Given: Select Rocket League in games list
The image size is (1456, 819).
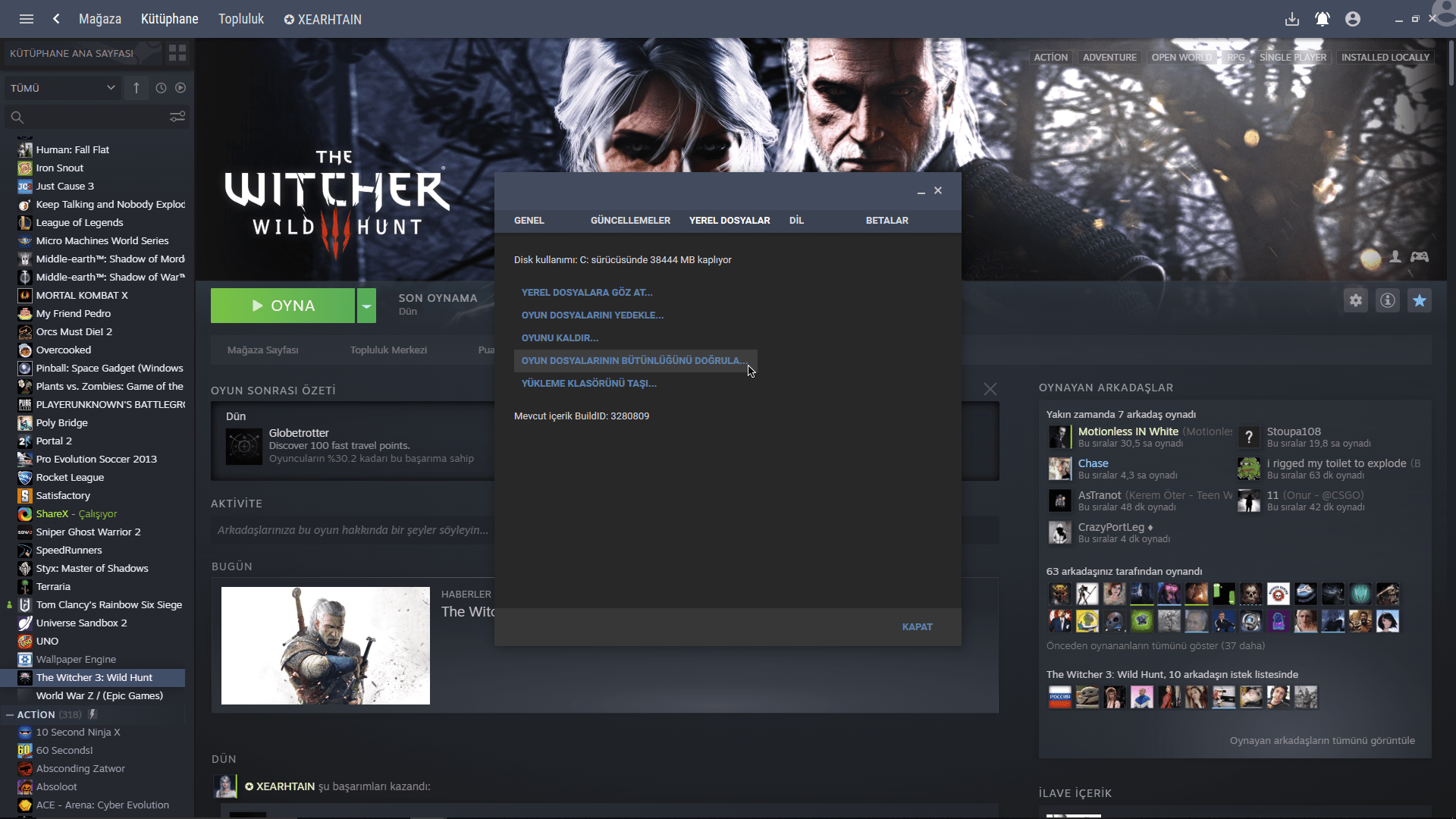Looking at the screenshot, I should pyautogui.click(x=70, y=477).
